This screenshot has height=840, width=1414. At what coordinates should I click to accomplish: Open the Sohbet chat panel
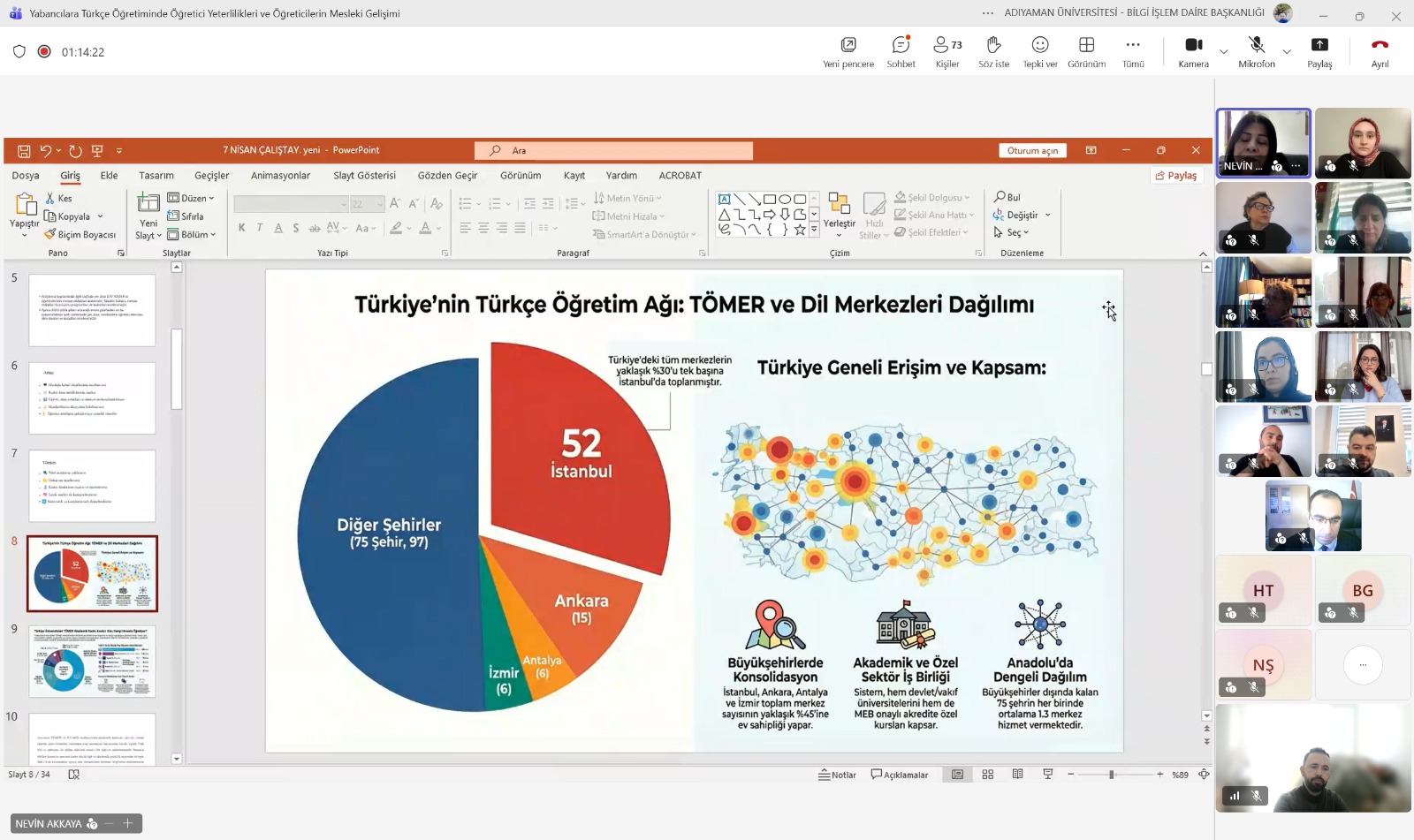(x=901, y=51)
